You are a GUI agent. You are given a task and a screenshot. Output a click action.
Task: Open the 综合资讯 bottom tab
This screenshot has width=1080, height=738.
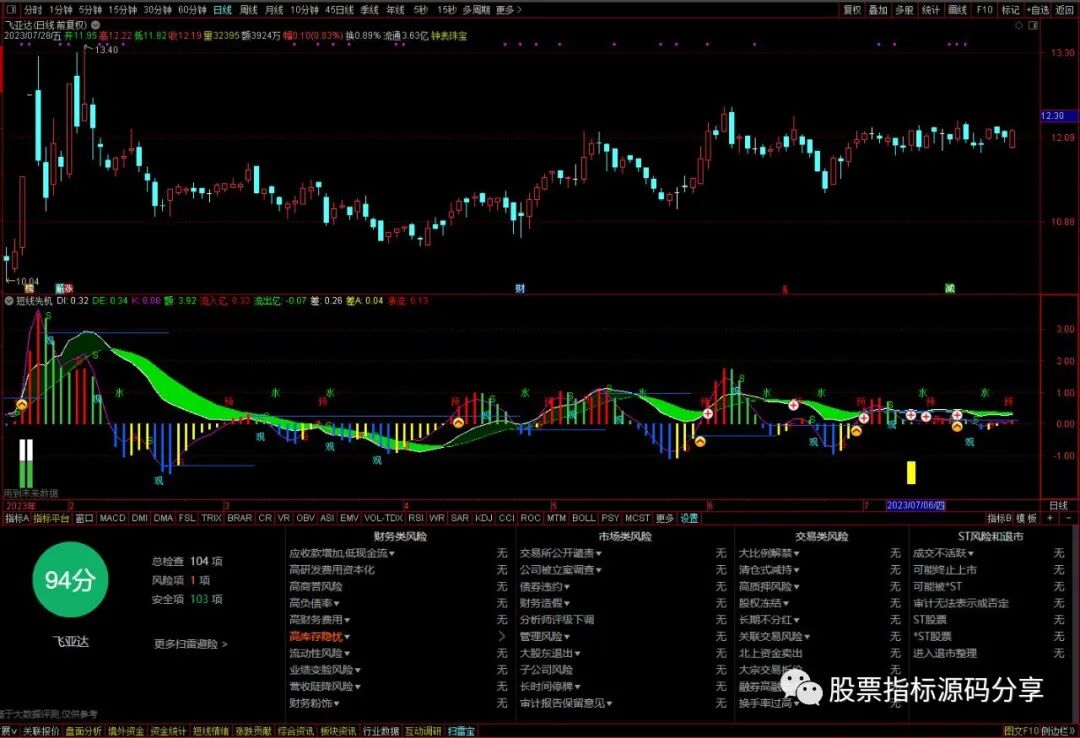296,731
